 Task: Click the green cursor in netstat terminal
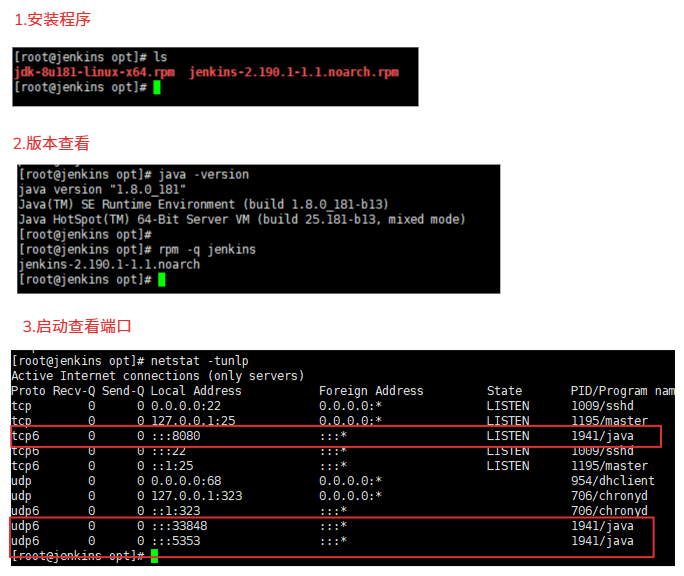click(x=154, y=556)
